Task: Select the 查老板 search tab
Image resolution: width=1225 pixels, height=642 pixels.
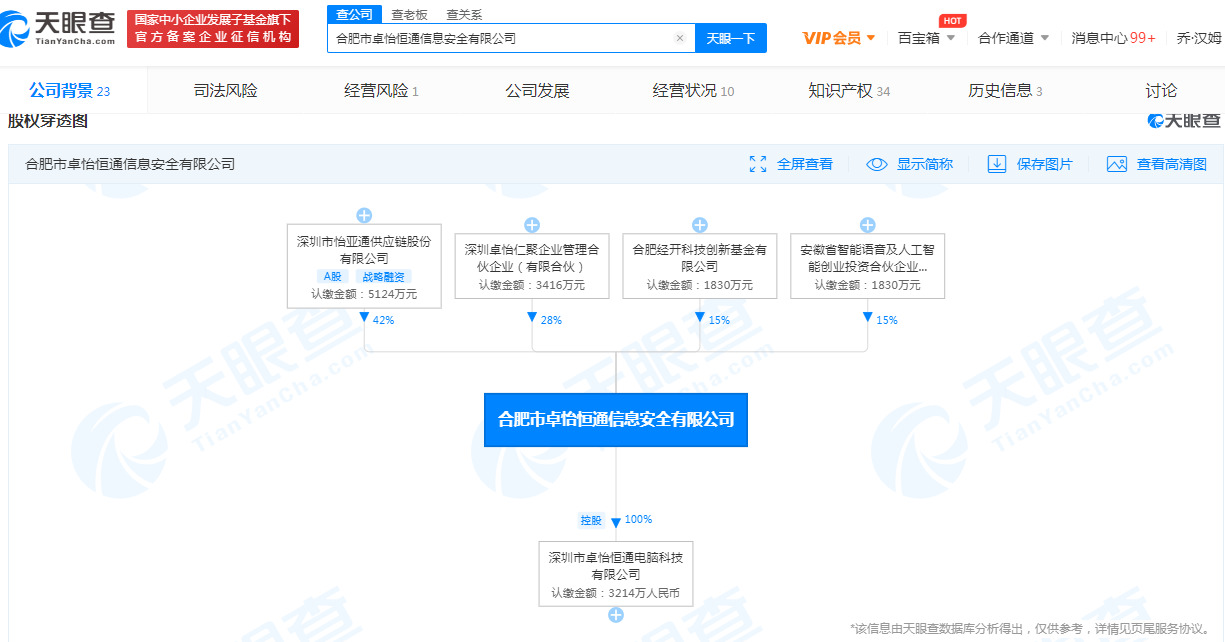Action: click(x=409, y=14)
